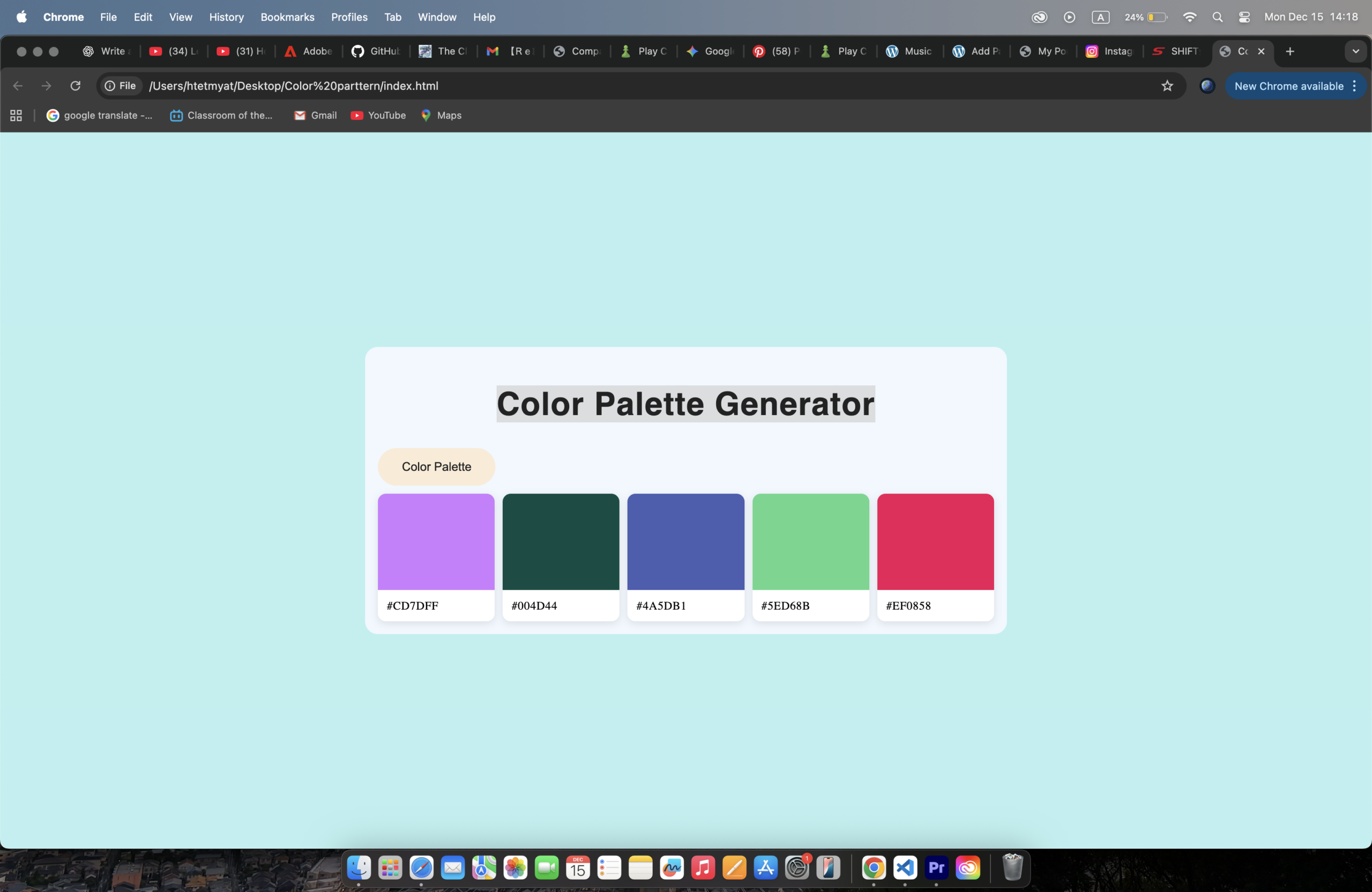This screenshot has width=1372, height=892.
Task: Expand the tab search dropdown arrow
Action: [x=1355, y=51]
